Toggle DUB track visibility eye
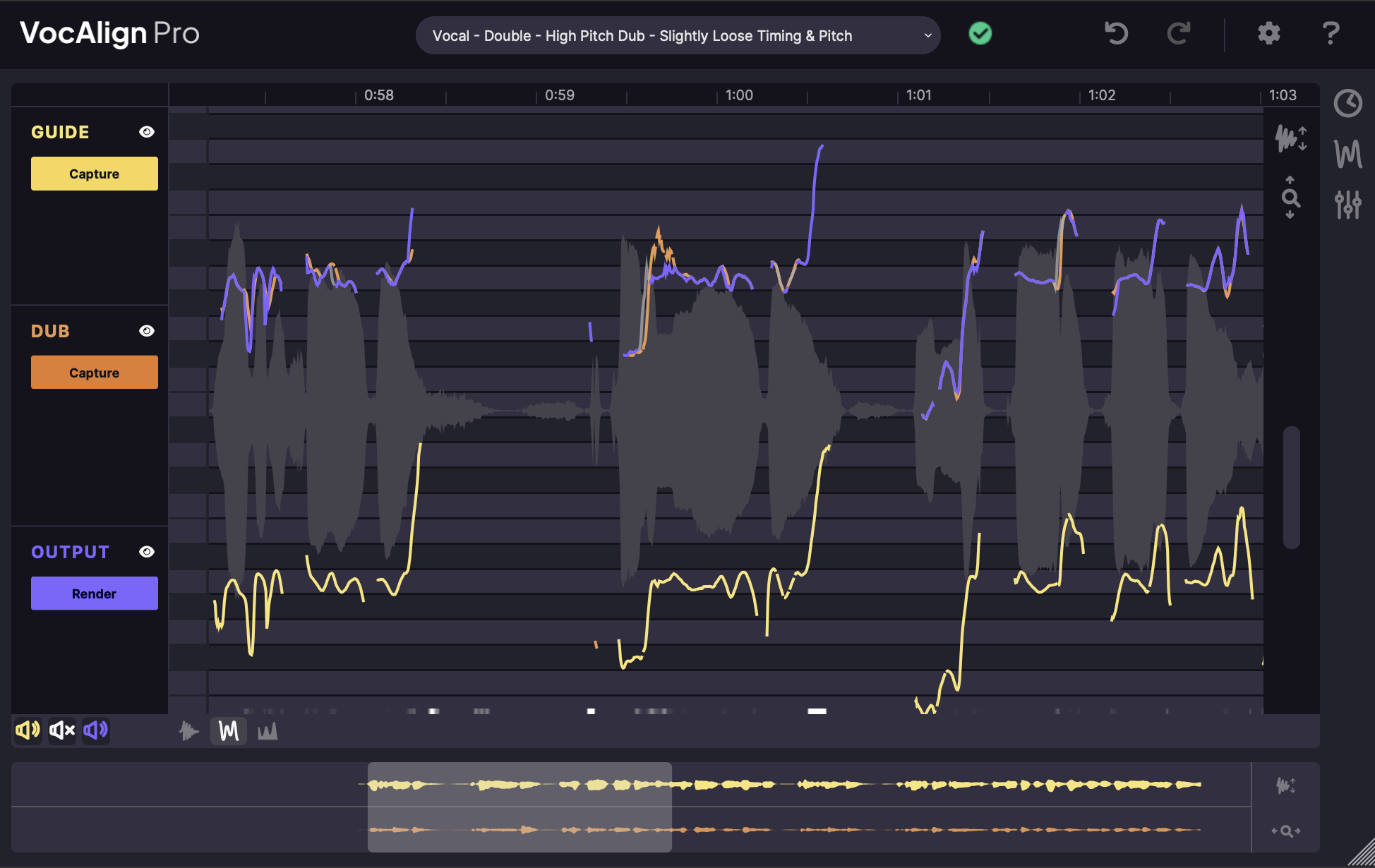 click(x=147, y=331)
